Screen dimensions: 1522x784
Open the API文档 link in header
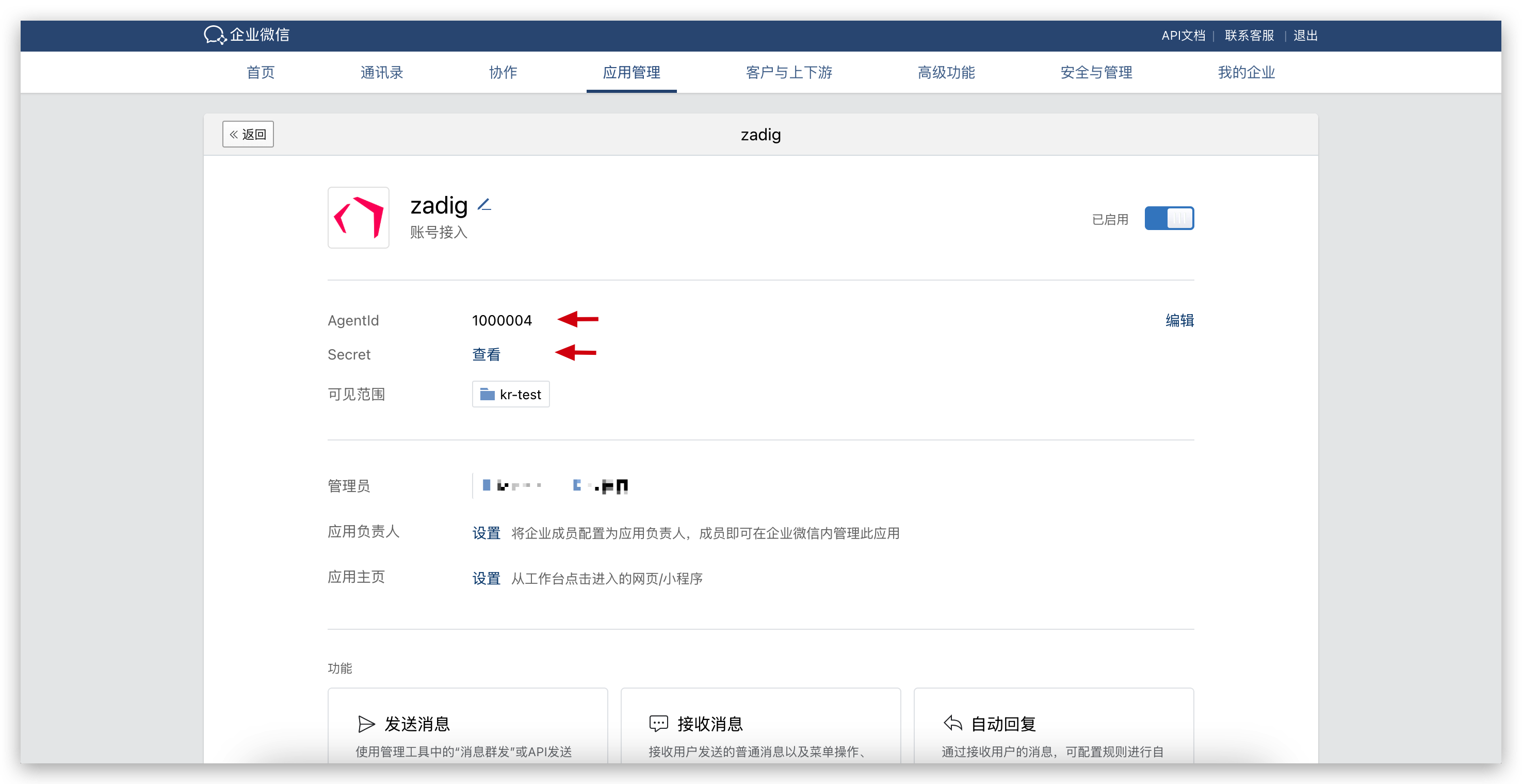[x=1183, y=36]
